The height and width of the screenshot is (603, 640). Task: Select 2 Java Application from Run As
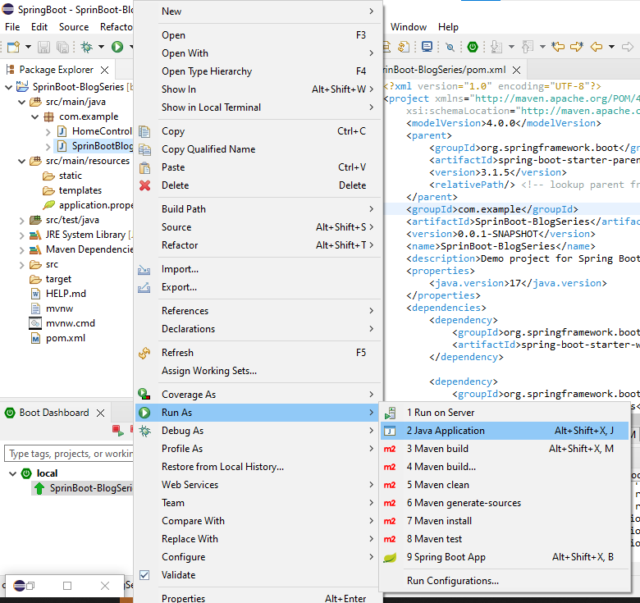504,431
